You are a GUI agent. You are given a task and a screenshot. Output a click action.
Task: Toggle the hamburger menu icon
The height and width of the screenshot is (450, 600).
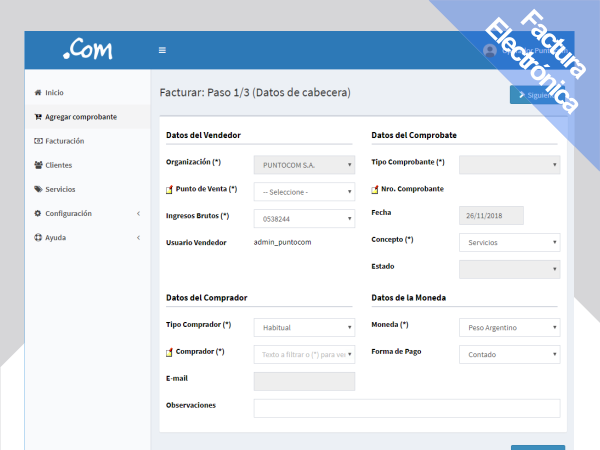pos(162,50)
